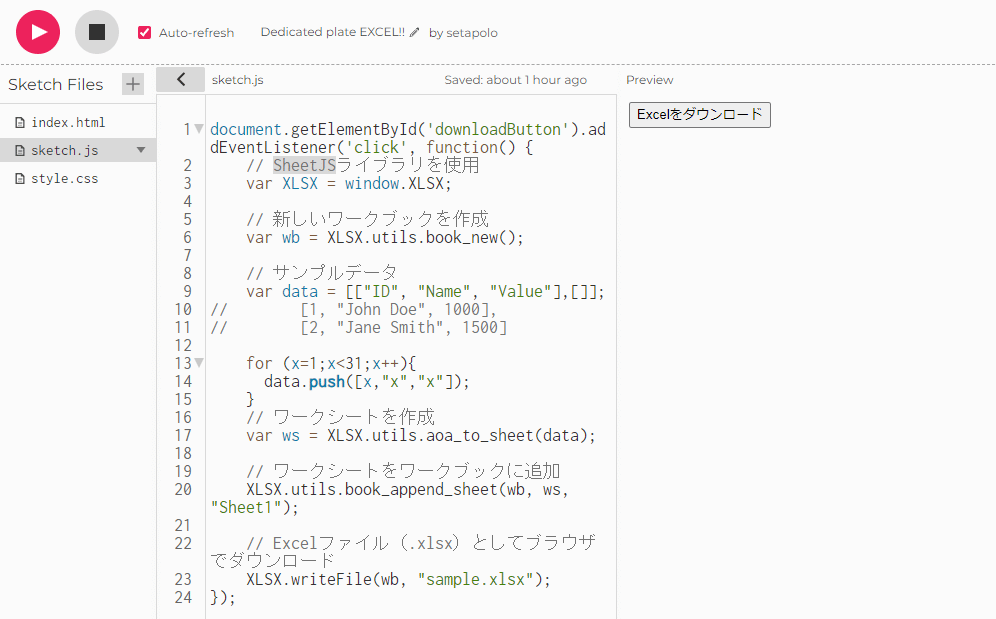Click the index.html file icon
This screenshot has height=619, width=996.
19,123
